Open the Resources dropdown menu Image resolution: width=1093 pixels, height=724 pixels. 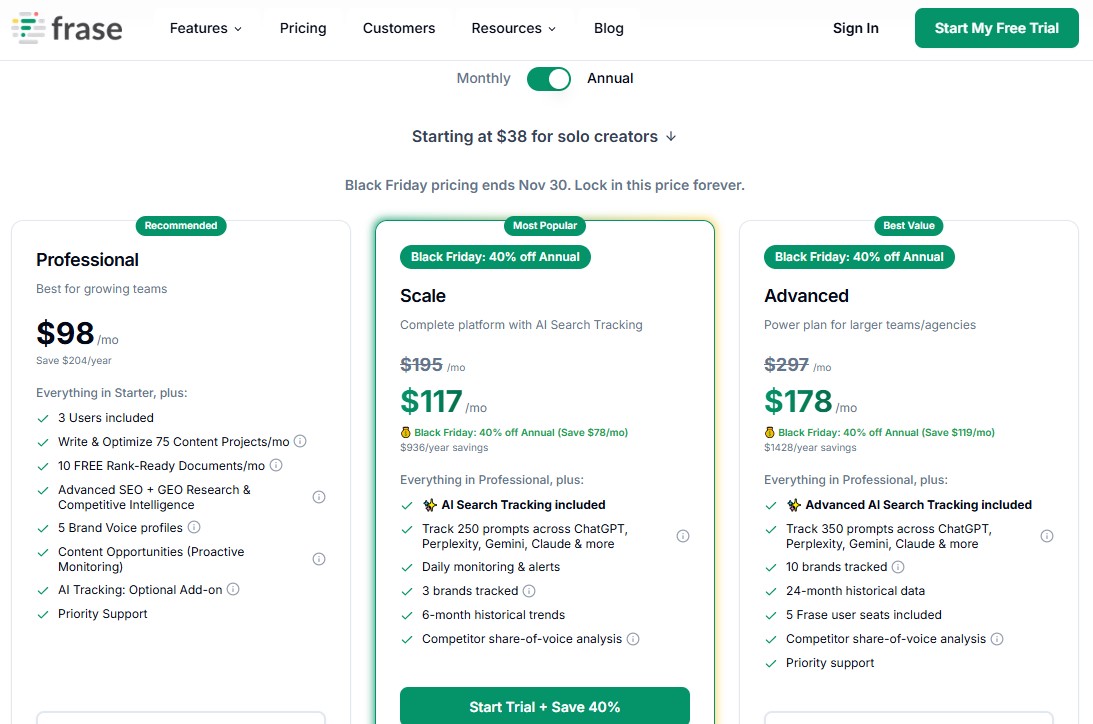[x=514, y=28]
